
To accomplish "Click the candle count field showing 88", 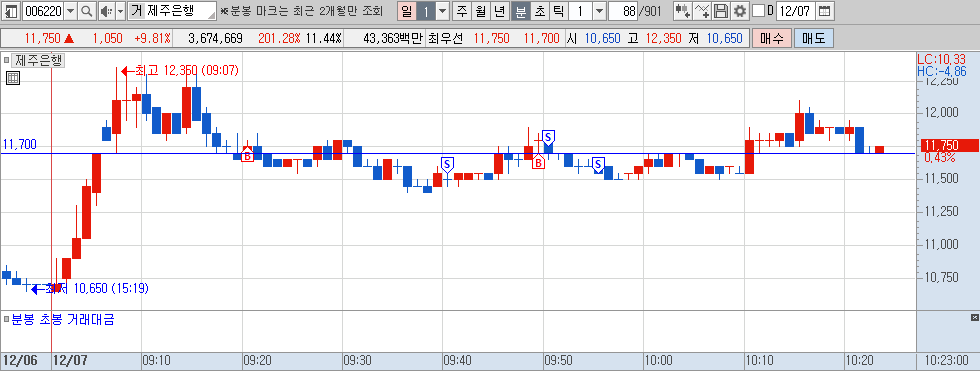I will (x=622, y=11).
